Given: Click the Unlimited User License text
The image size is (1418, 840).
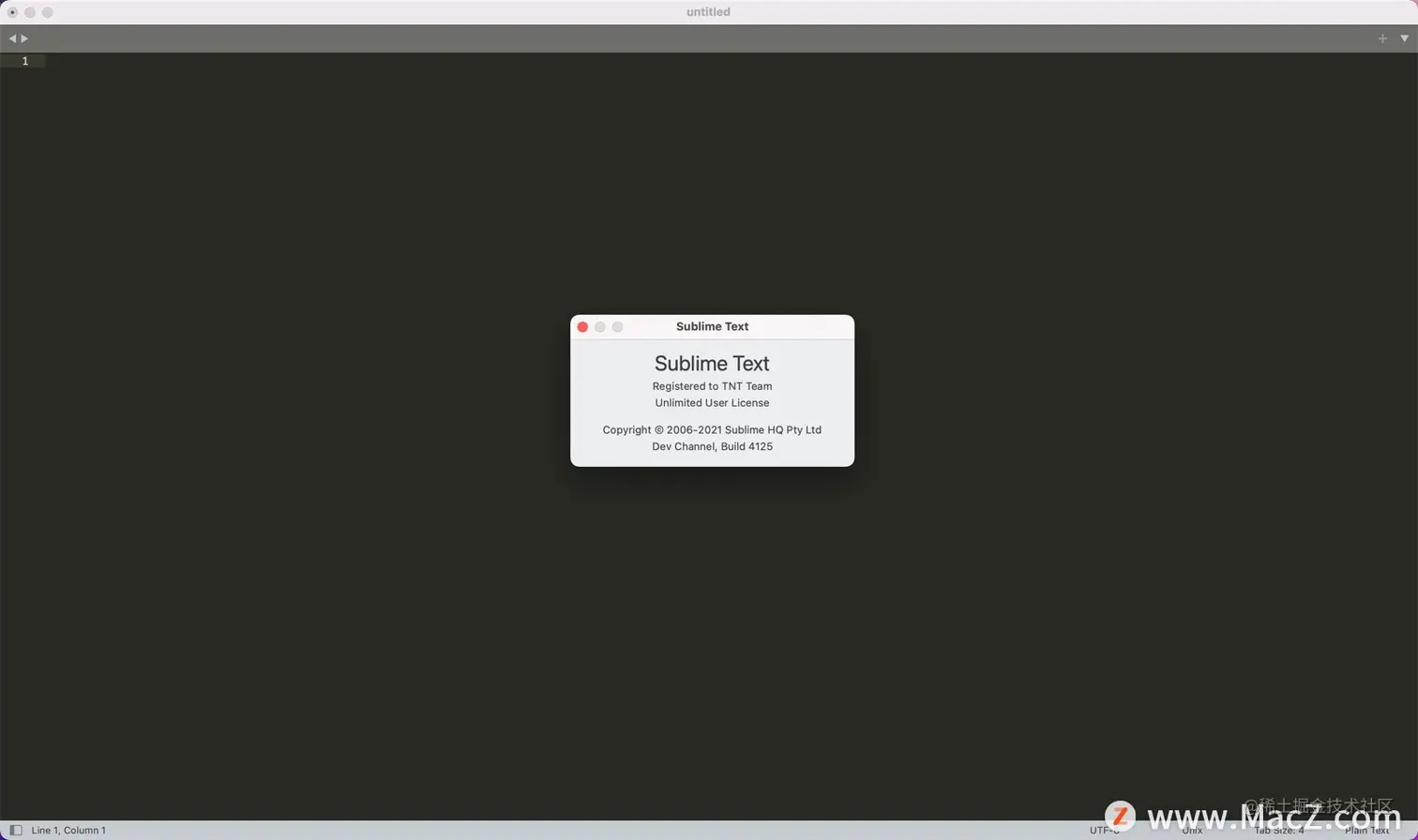Looking at the screenshot, I should [x=712, y=403].
